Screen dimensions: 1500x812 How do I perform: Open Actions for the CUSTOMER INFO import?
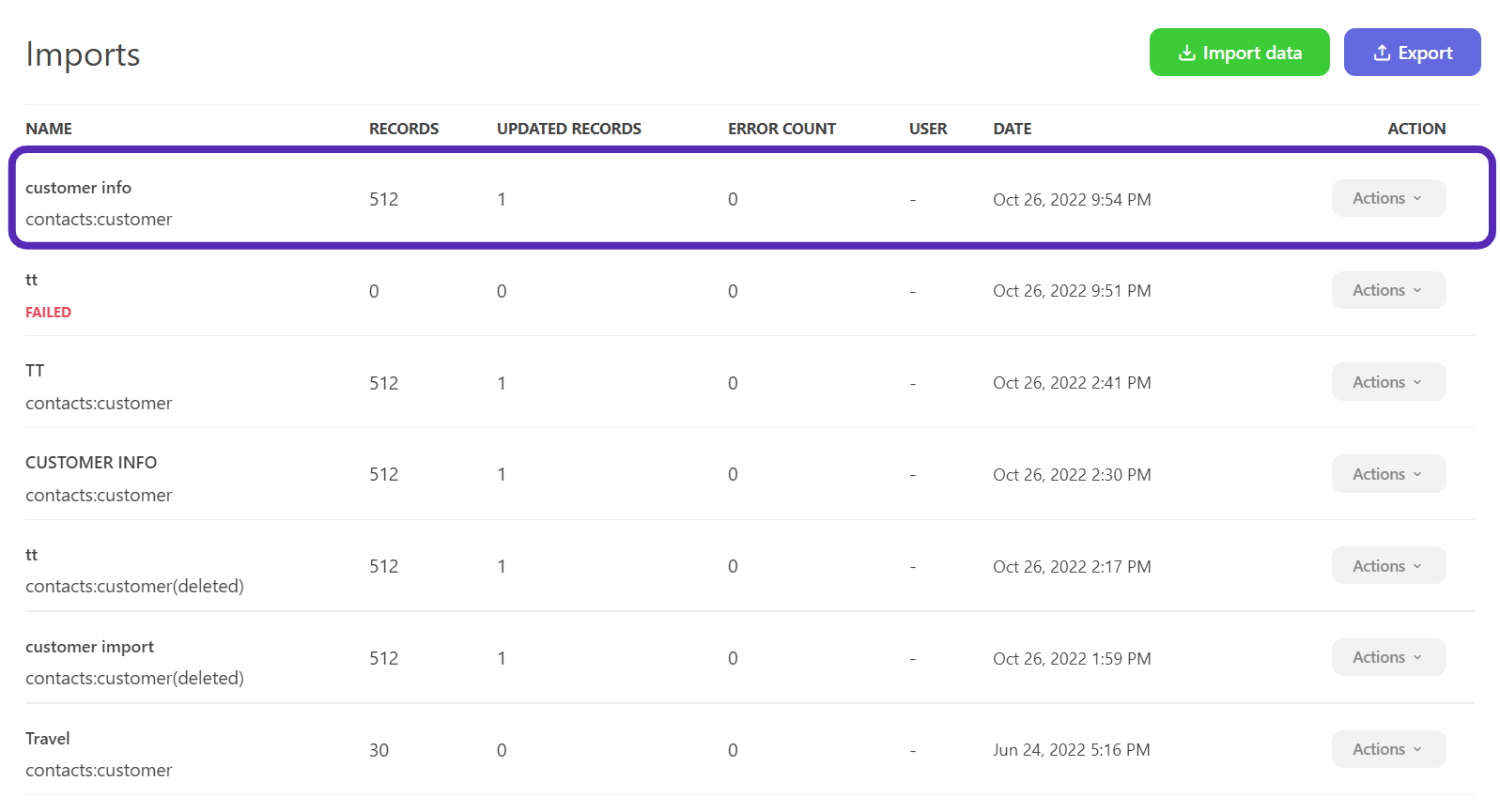pyautogui.click(x=1387, y=474)
